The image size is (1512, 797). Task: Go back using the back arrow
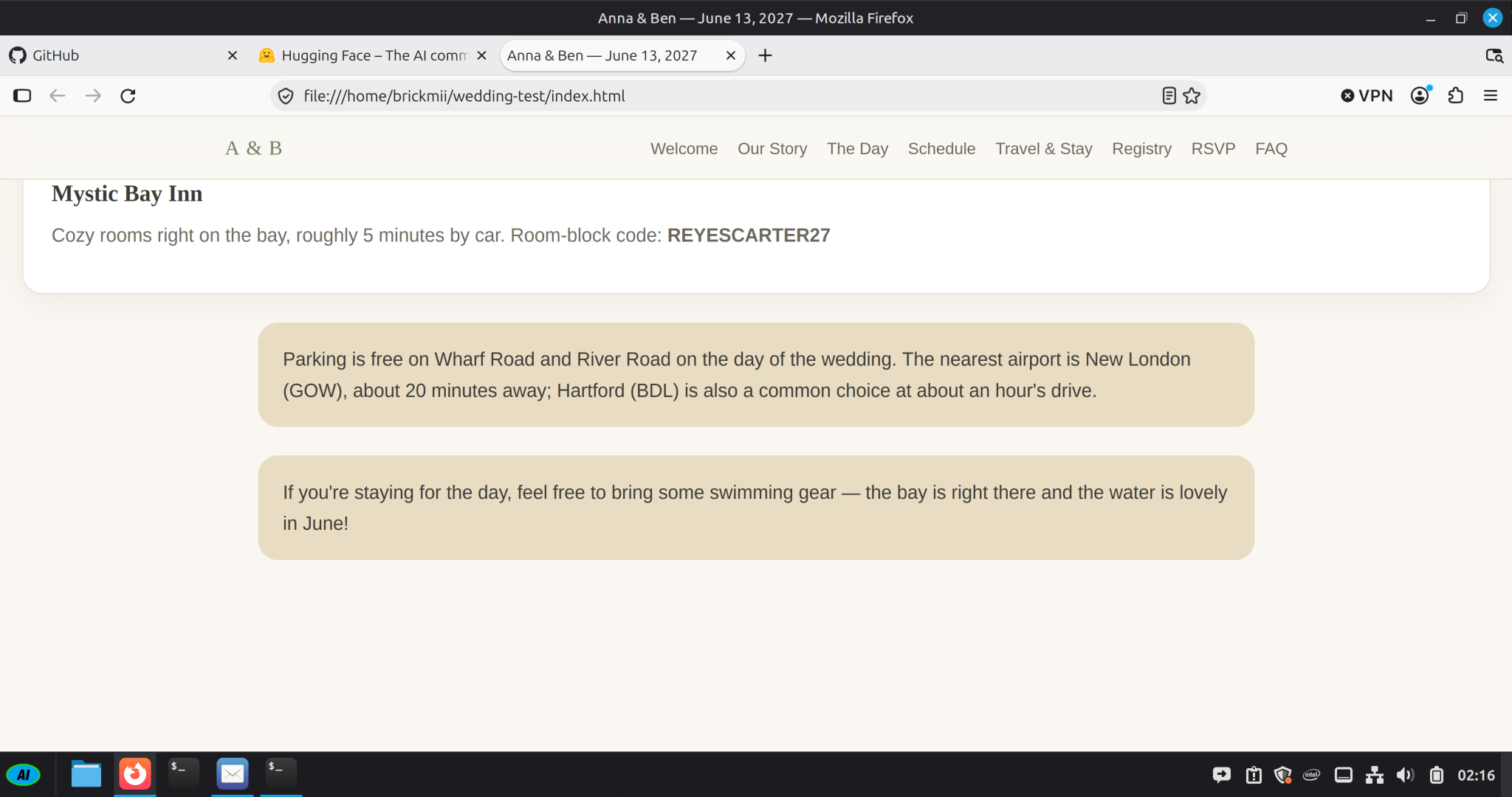(58, 96)
